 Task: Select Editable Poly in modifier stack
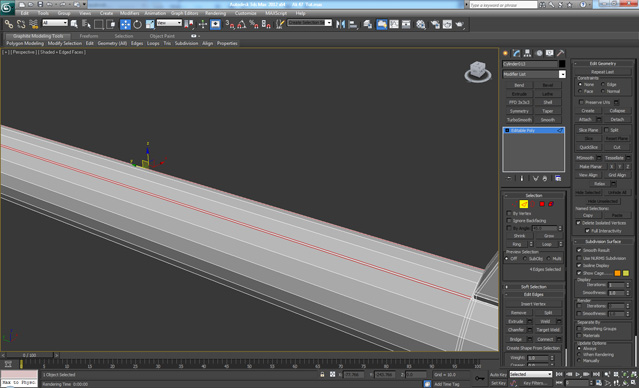[x=533, y=130]
